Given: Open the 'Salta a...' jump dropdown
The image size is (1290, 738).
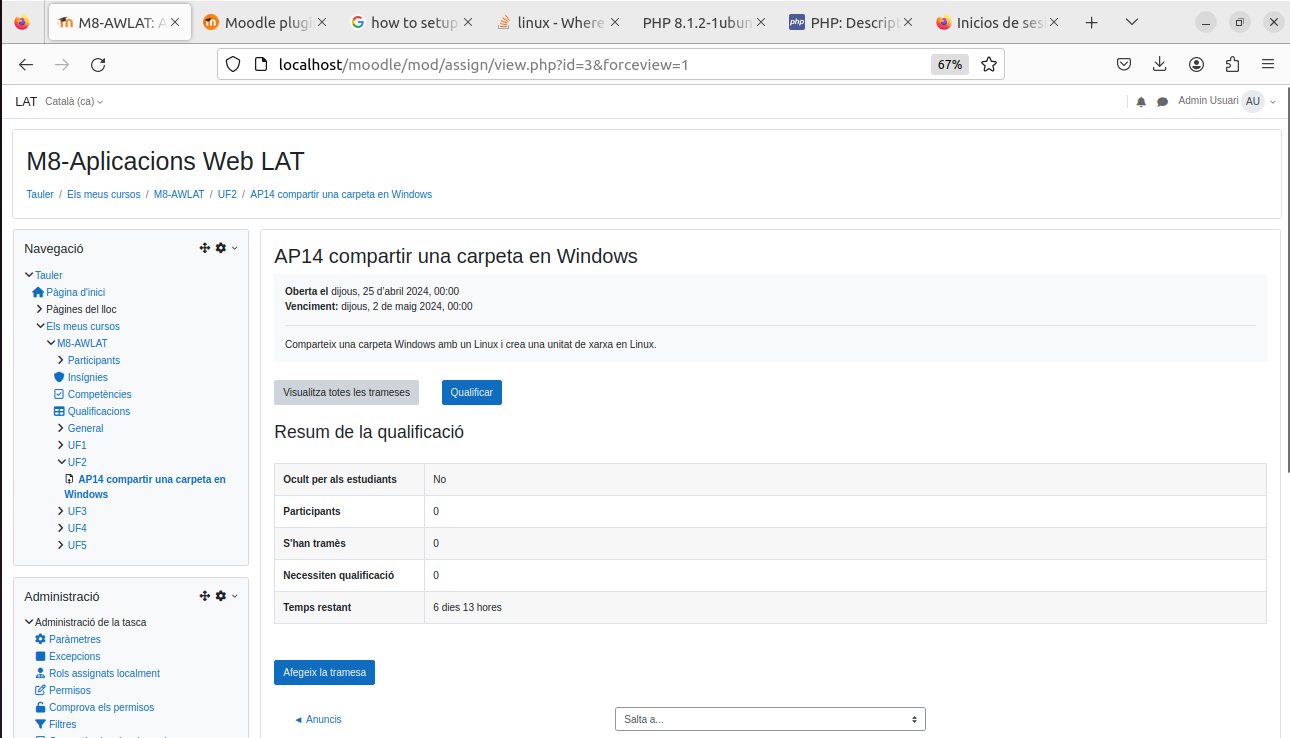Looking at the screenshot, I should (x=769, y=719).
